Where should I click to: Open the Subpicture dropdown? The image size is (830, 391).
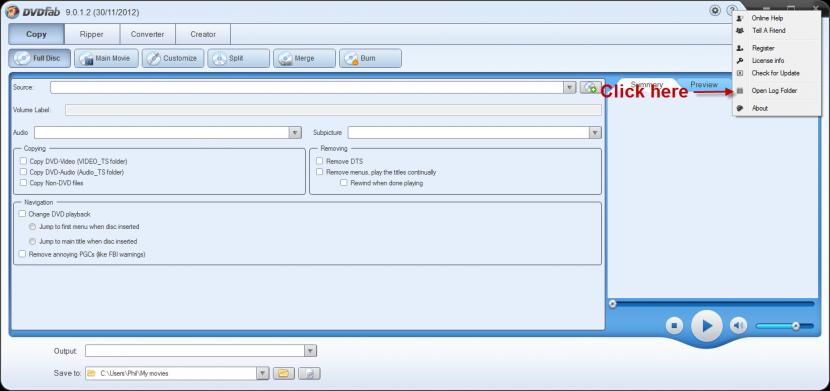click(596, 132)
